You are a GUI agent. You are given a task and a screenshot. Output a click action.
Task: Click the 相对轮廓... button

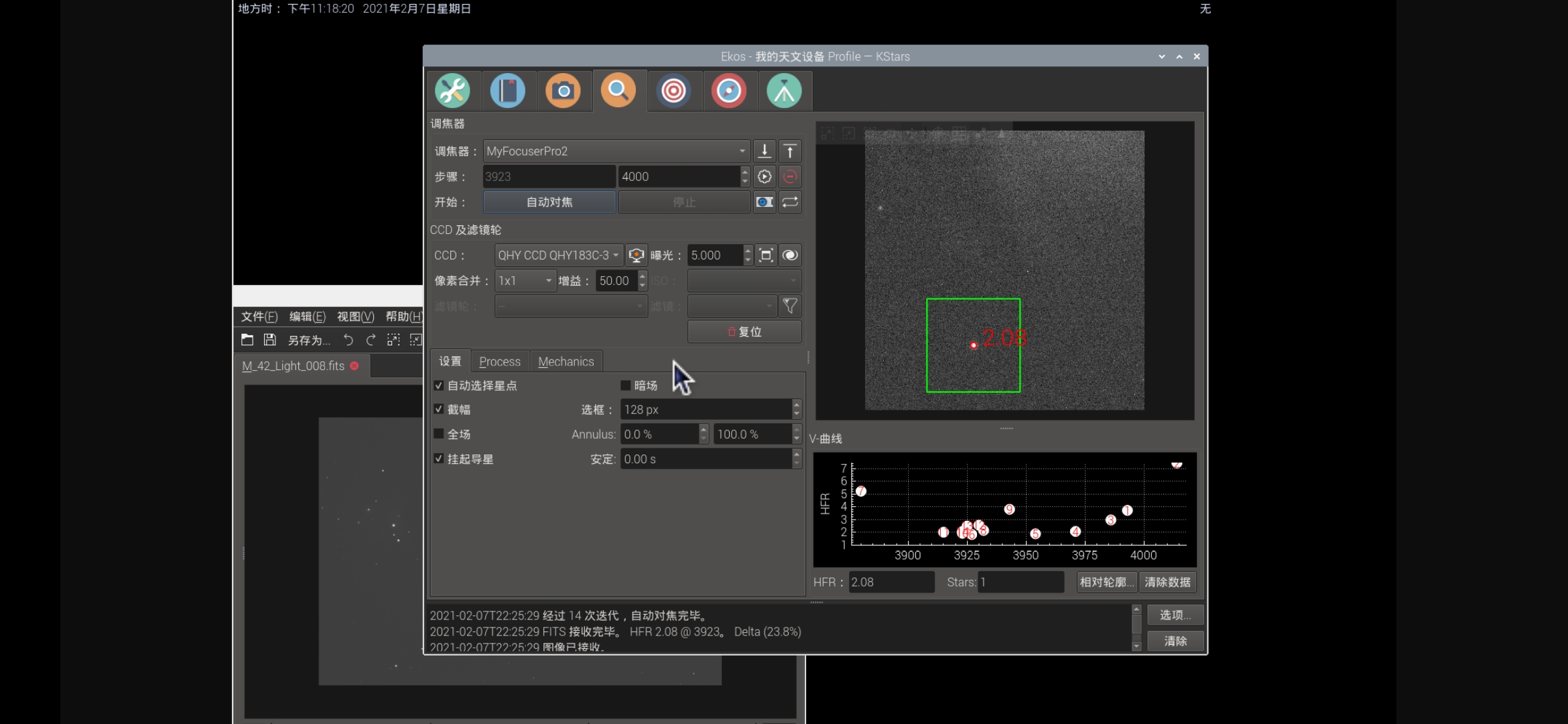(x=1107, y=582)
